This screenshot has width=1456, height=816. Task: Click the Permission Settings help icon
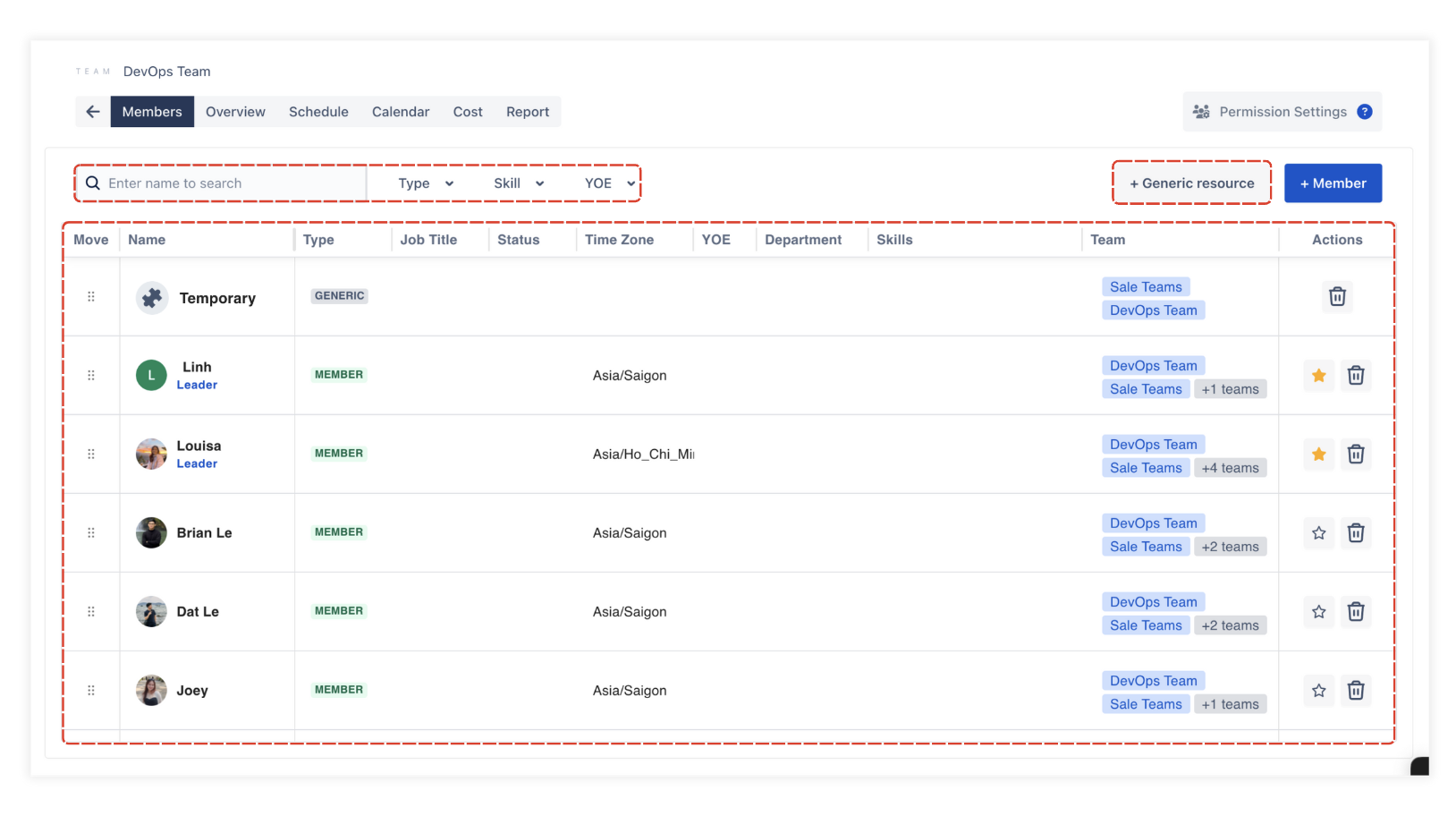1364,112
